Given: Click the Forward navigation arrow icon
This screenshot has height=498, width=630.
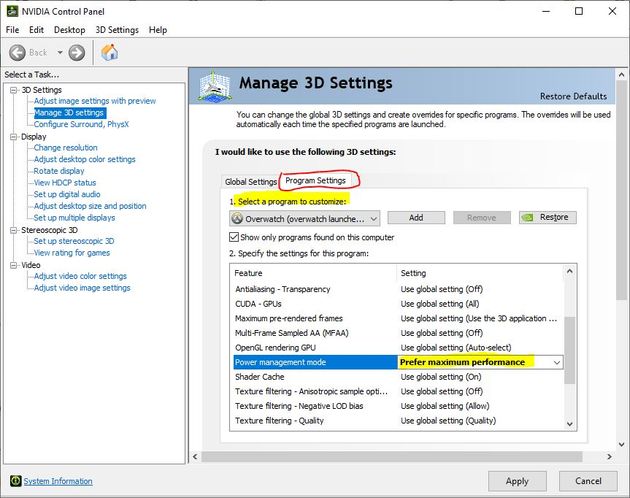Looking at the screenshot, I should click(77, 52).
